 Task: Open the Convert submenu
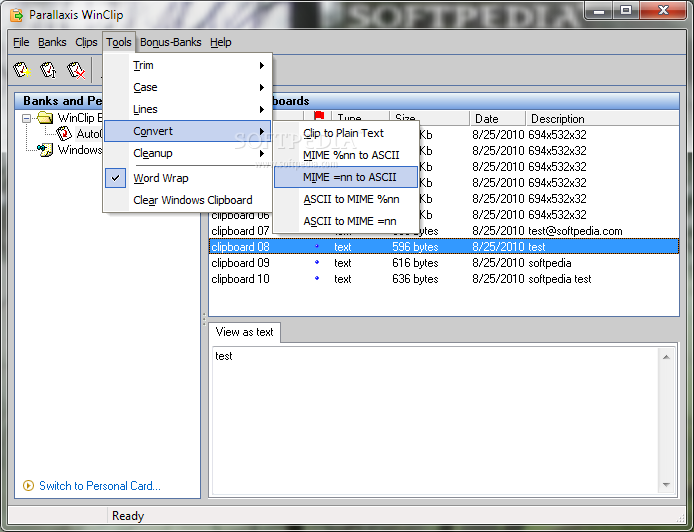coord(188,131)
